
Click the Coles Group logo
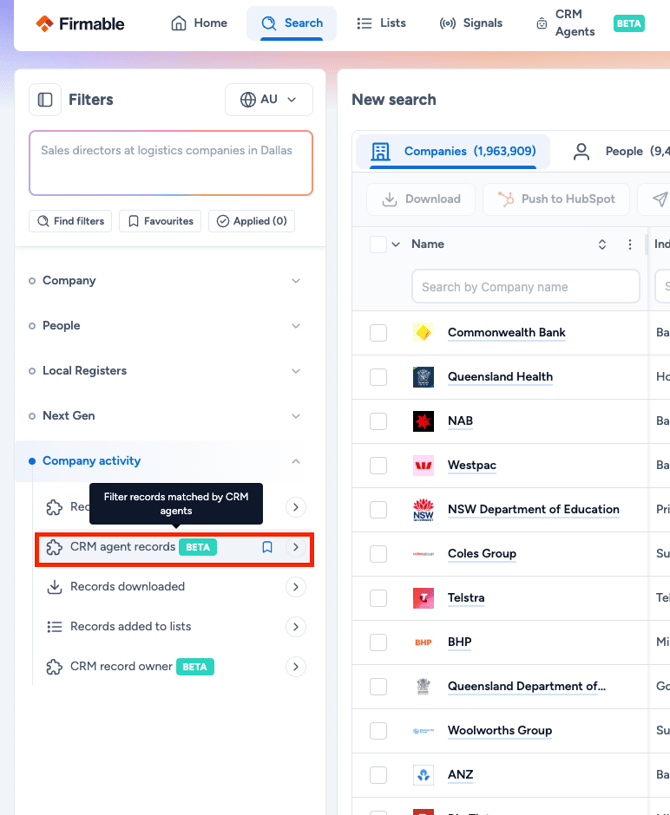tap(423, 554)
